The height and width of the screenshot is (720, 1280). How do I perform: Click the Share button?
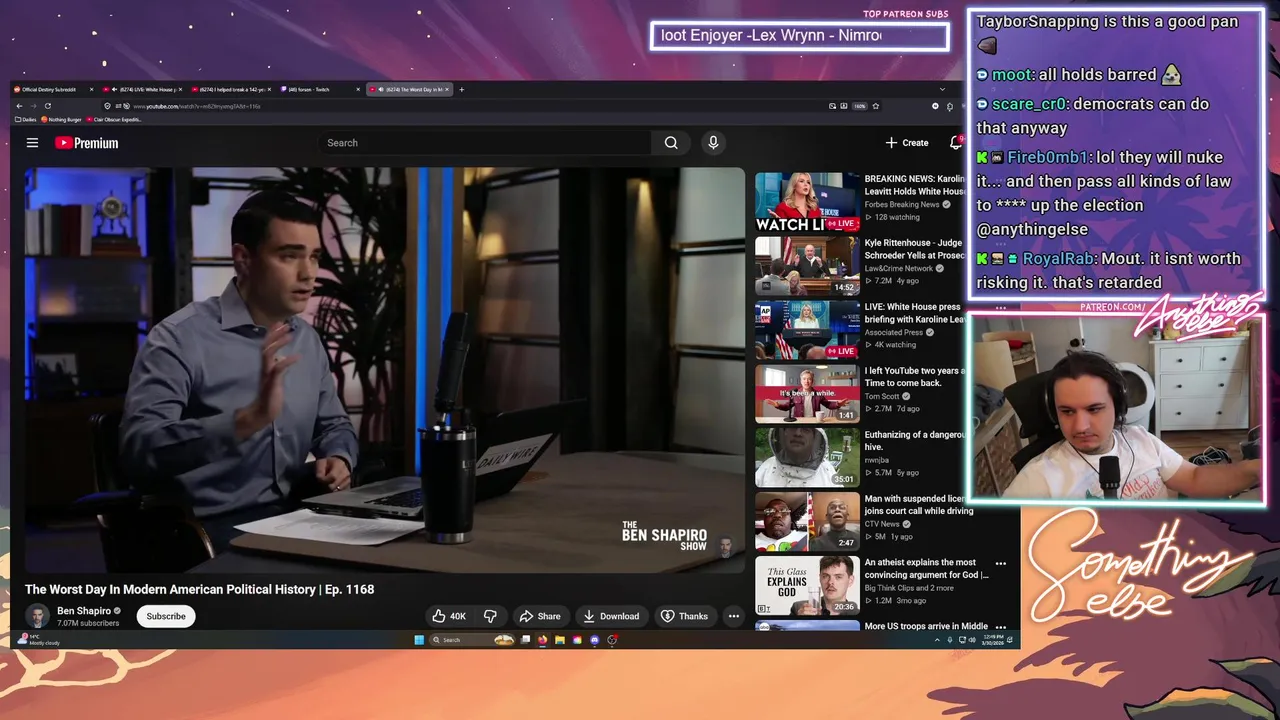pyautogui.click(x=540, y=616)
